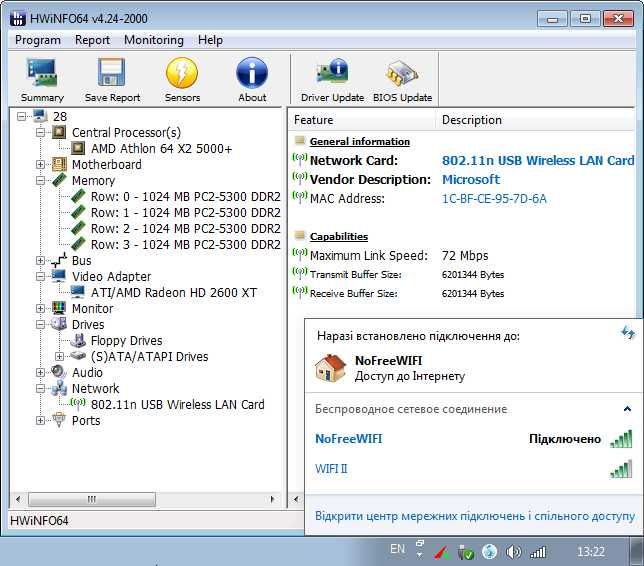The width and height of the screenshot is (644, 566).
Task: Collapse the Memory node
Action: (40, 180)
